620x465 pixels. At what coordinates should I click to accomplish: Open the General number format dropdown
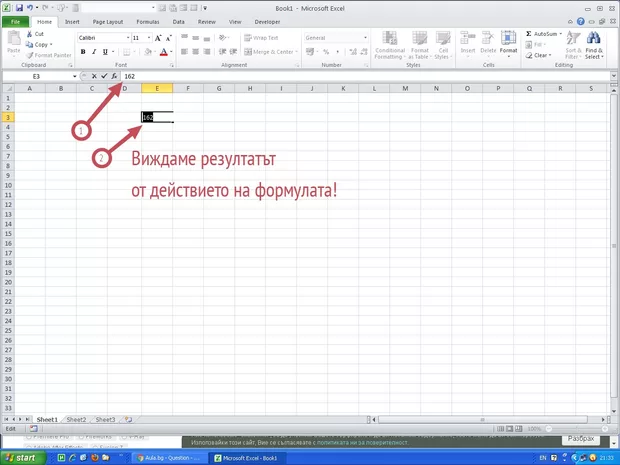point(365,38)
